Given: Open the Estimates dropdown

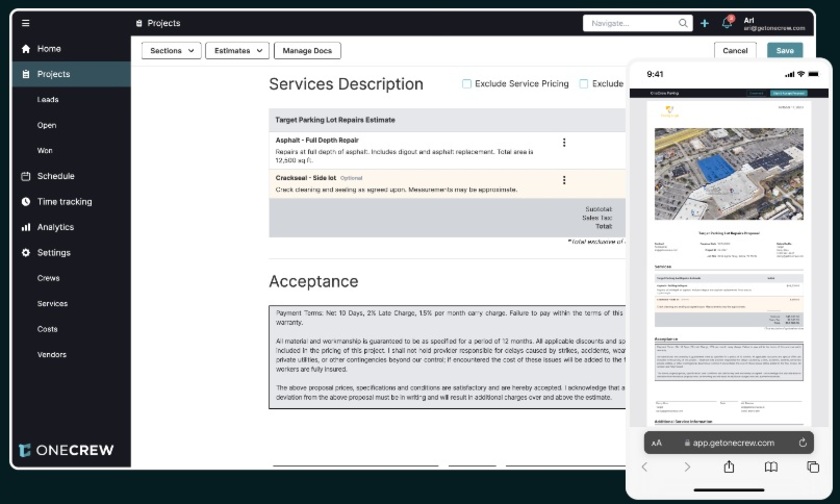Looking at the screenshot, I should tap(237, 50).
